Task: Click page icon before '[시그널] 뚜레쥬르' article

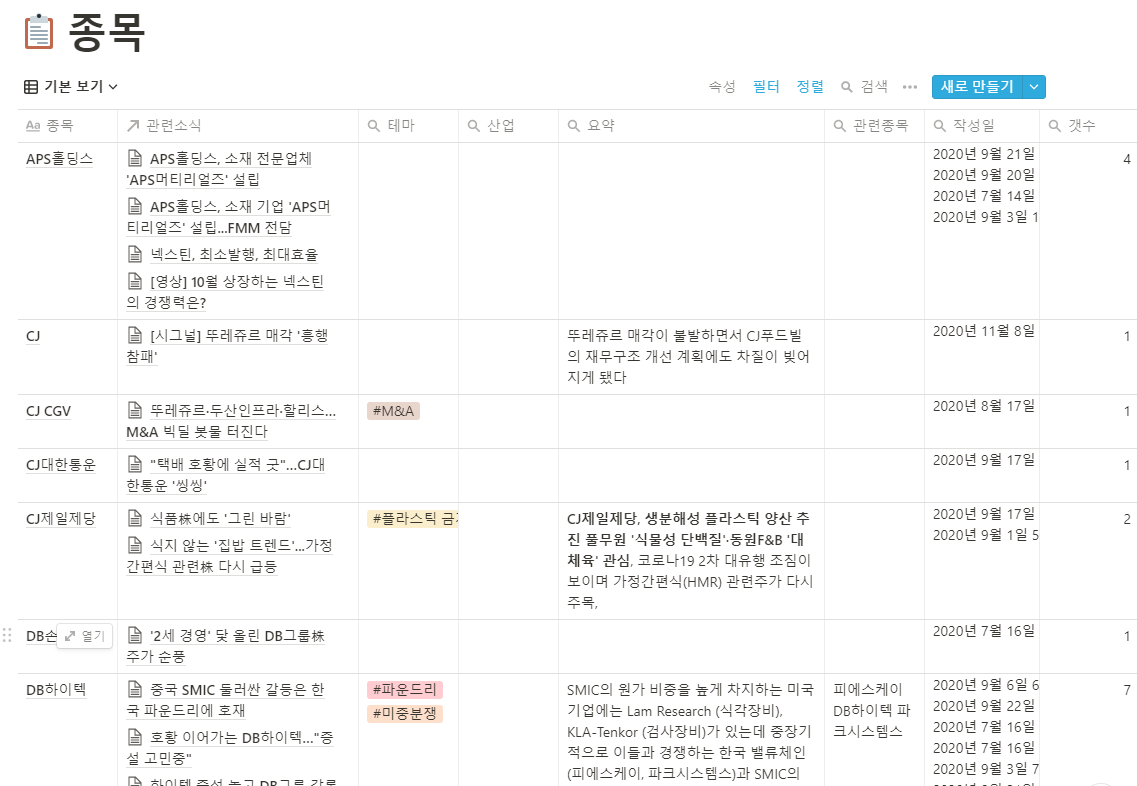Action: click(135, 335)
